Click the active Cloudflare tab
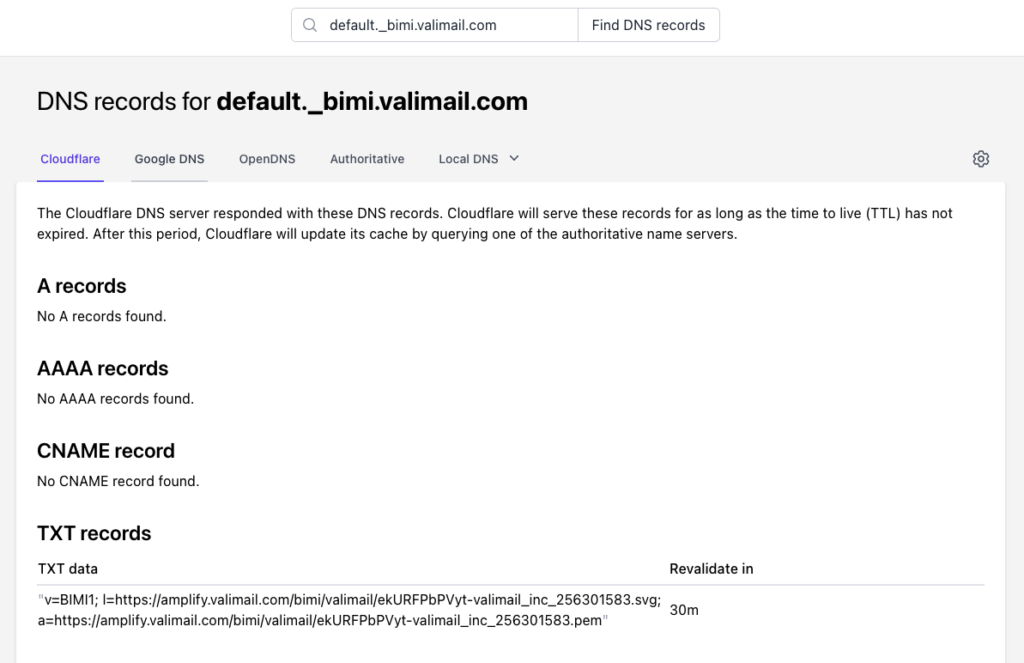Screen dimensions: 1024x663 click(x=70, y=158)
